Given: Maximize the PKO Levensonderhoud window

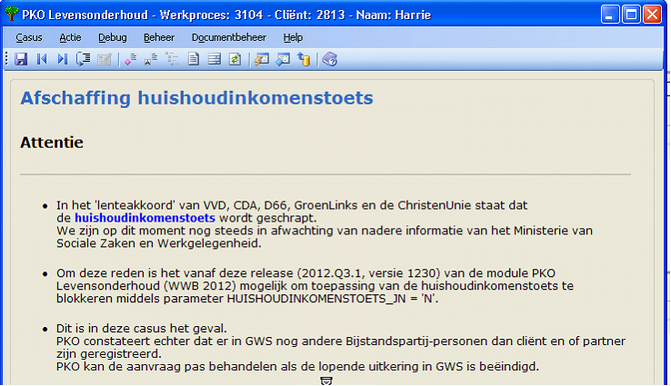Looking at the screenshot, I should (631, 15).
